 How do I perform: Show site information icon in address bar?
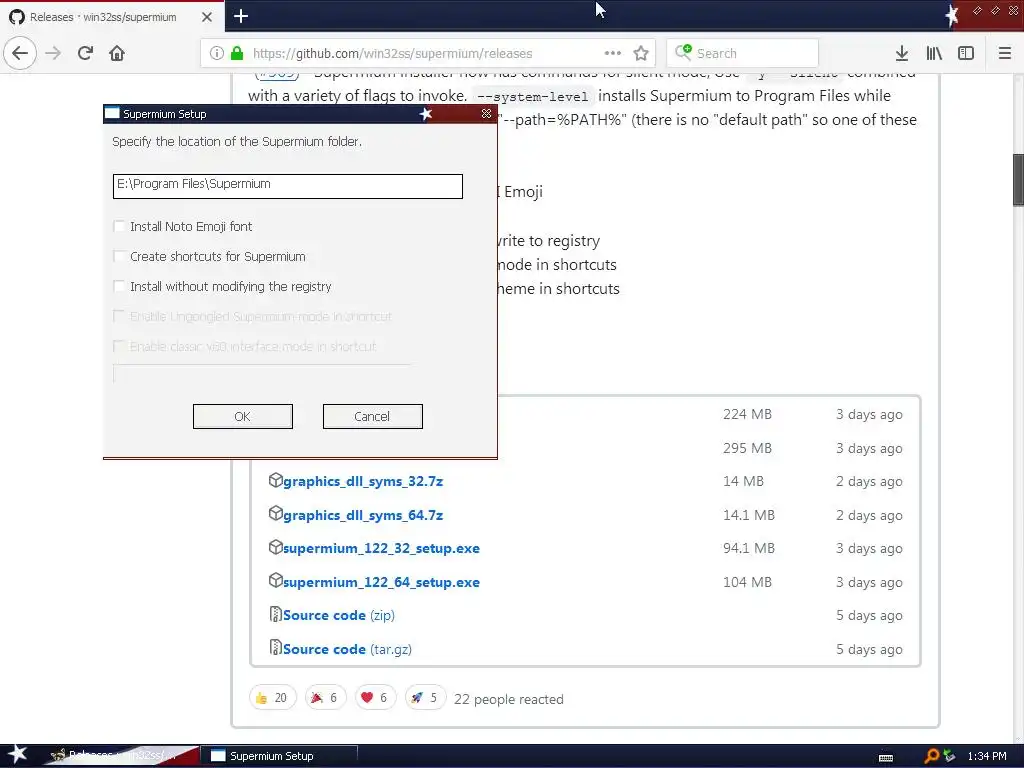click(217, 54)
